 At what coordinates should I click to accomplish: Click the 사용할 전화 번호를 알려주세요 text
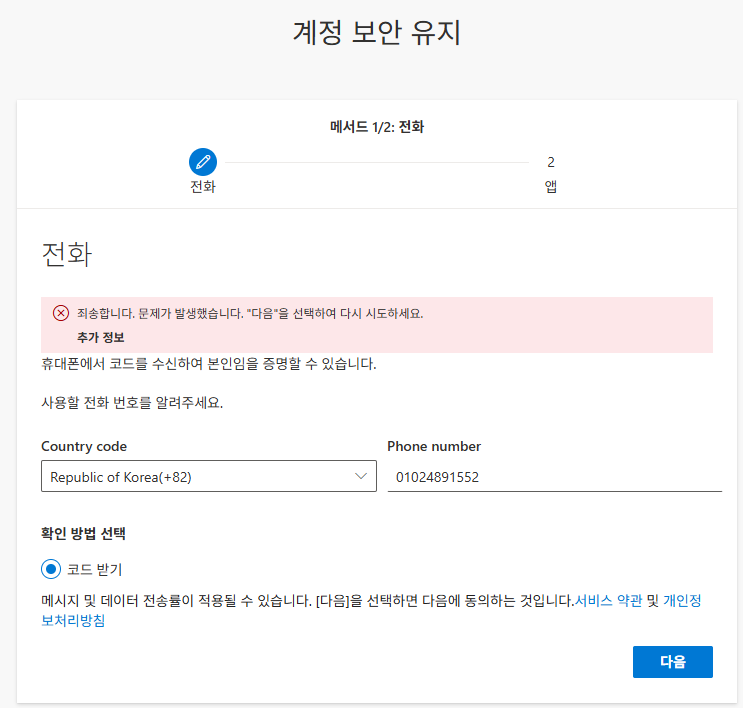(132, 403)
